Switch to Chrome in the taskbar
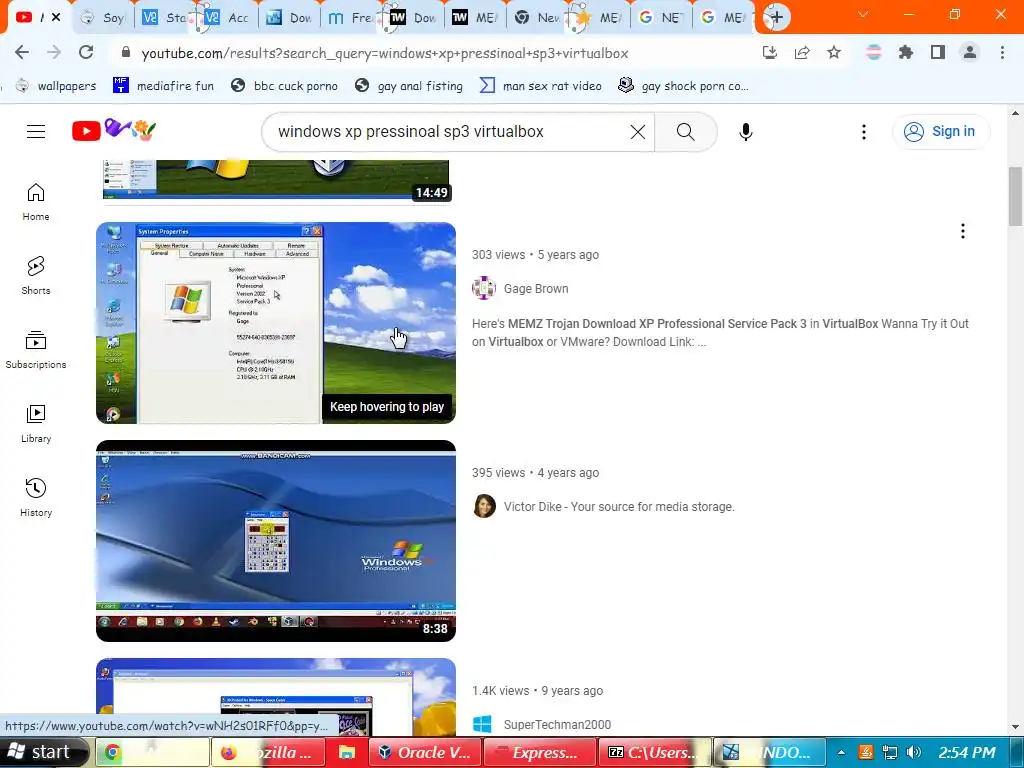 tap(153, 752)
